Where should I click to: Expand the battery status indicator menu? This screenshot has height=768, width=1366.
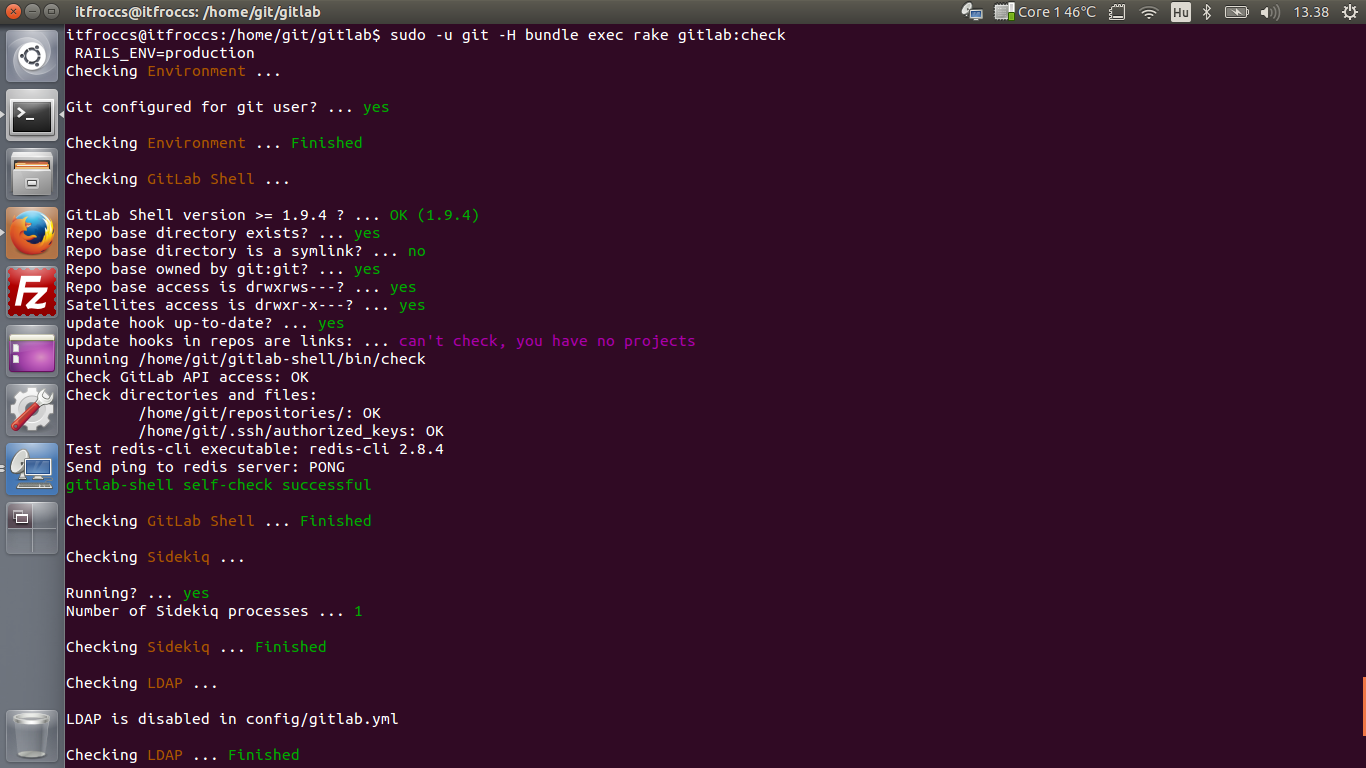tap(1237, 12)
